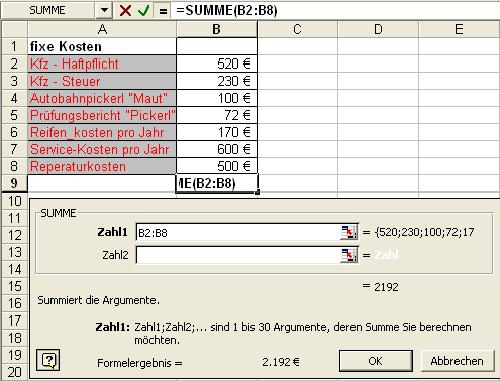The image size is (500, 381).
Task: Collapse dialog using Zahl1 range selector icon
Action: (349, 232)
